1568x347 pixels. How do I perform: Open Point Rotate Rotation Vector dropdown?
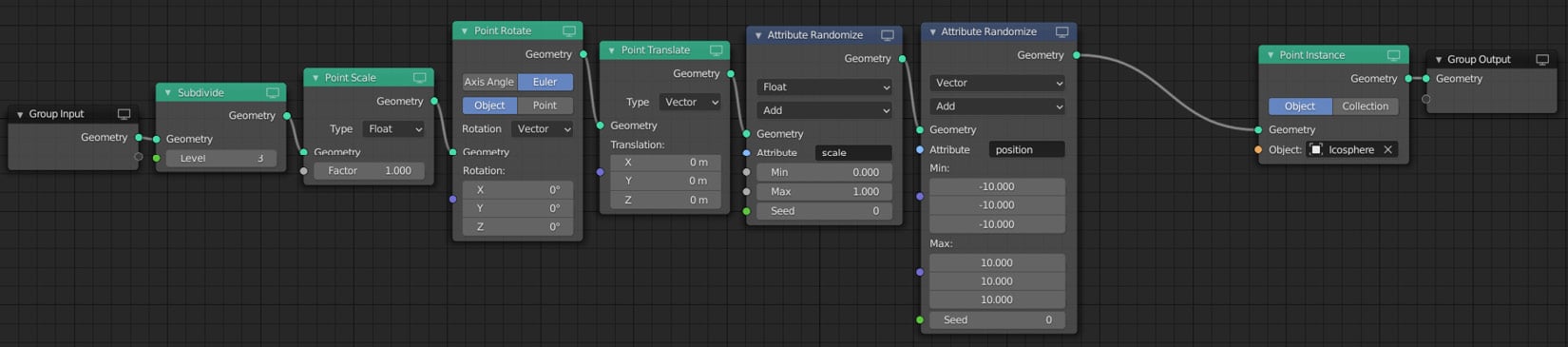543,129
